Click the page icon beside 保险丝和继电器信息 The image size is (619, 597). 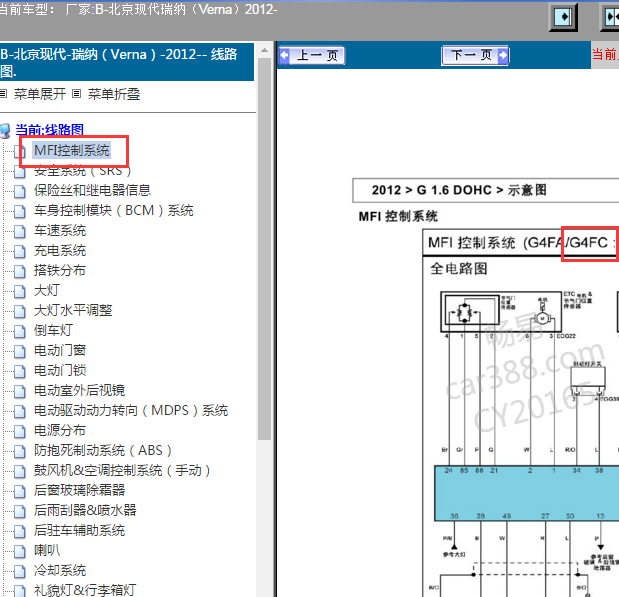(19, 191)
